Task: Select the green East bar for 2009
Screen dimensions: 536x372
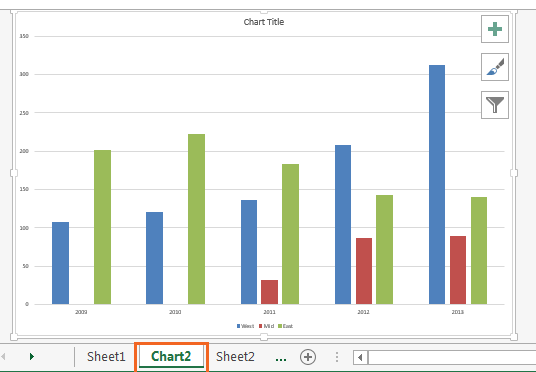Action: click(103, 227)
